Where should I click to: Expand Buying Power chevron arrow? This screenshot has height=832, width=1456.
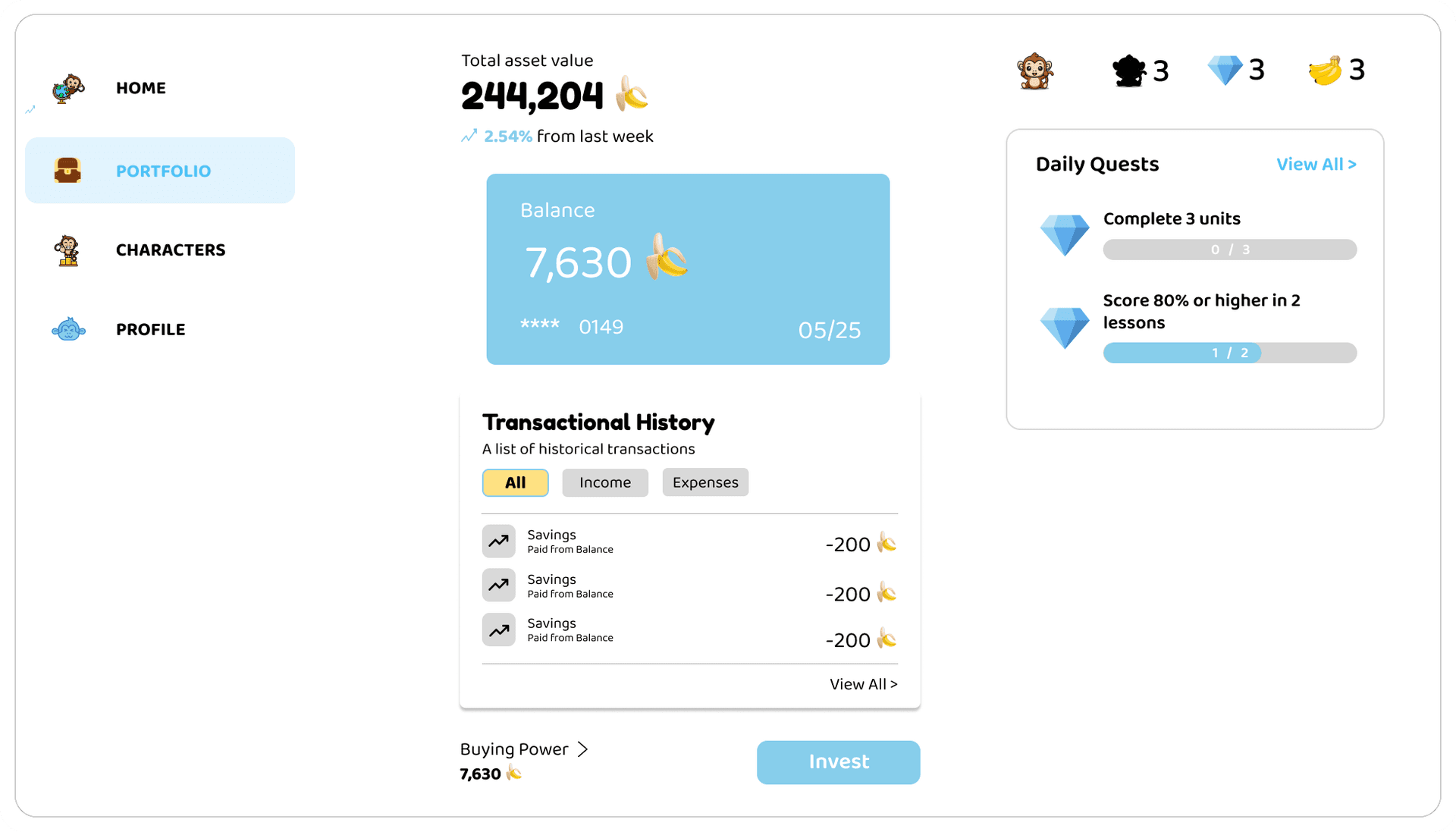[582, 749]
